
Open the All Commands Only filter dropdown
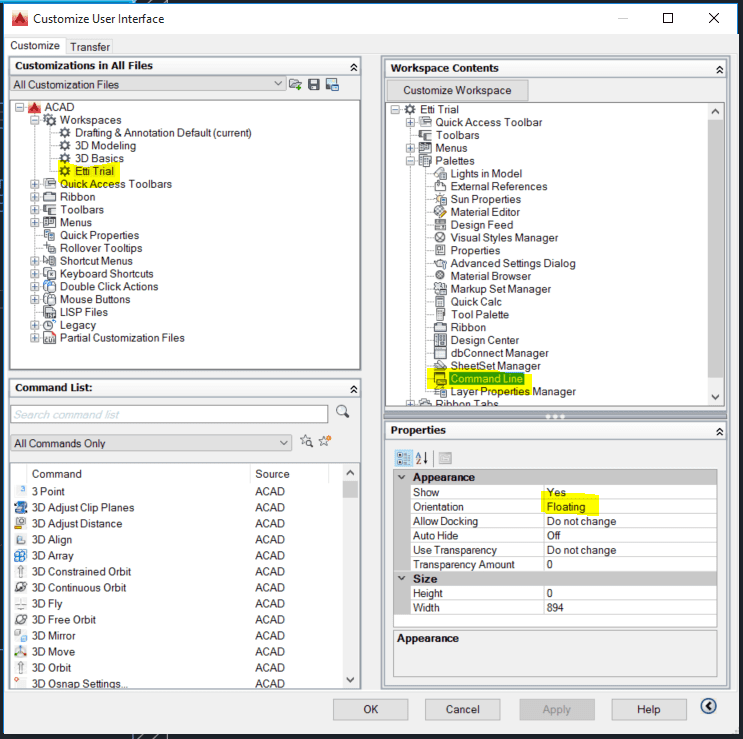click(283, 443)
